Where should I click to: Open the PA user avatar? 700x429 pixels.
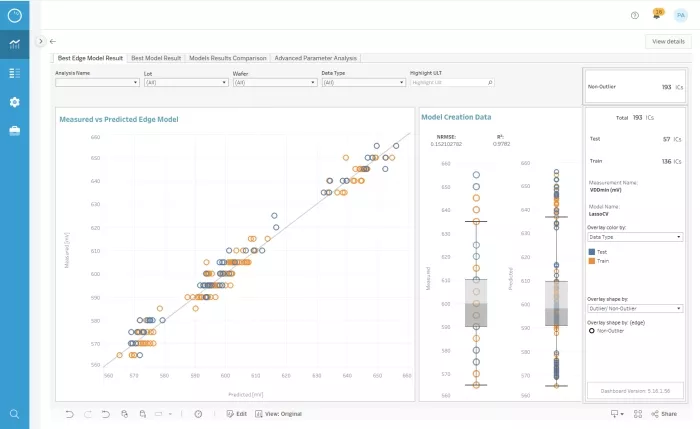pos(681,15)
